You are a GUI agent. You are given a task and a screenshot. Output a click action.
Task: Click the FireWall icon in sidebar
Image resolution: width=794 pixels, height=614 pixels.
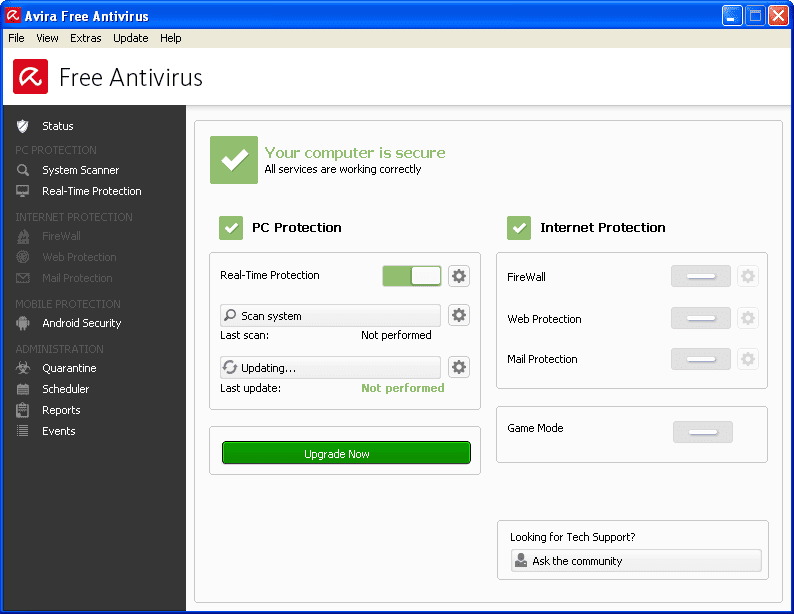(22, 236)
